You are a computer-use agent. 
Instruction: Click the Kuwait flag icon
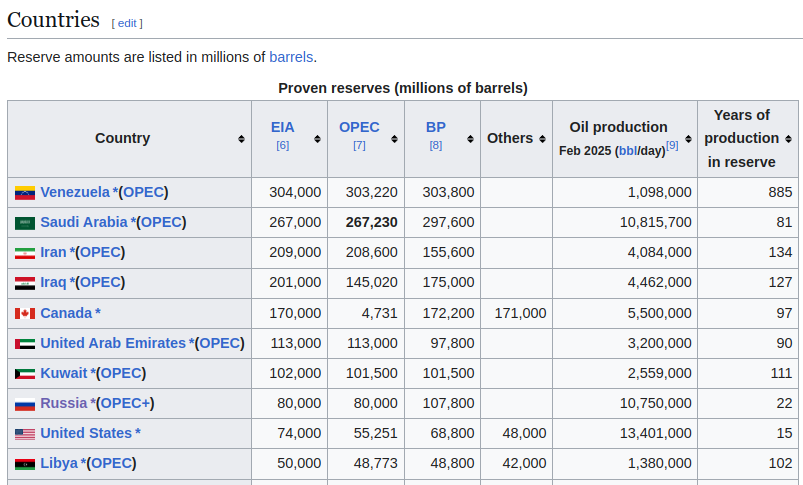tap(25, 374)
